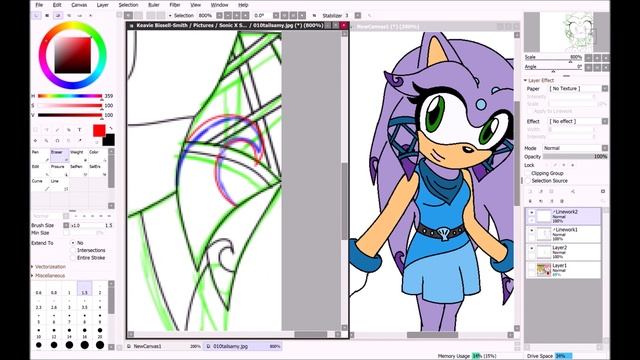Click the rectangular selection tool icon
The image size is (640, 360).
36,130
